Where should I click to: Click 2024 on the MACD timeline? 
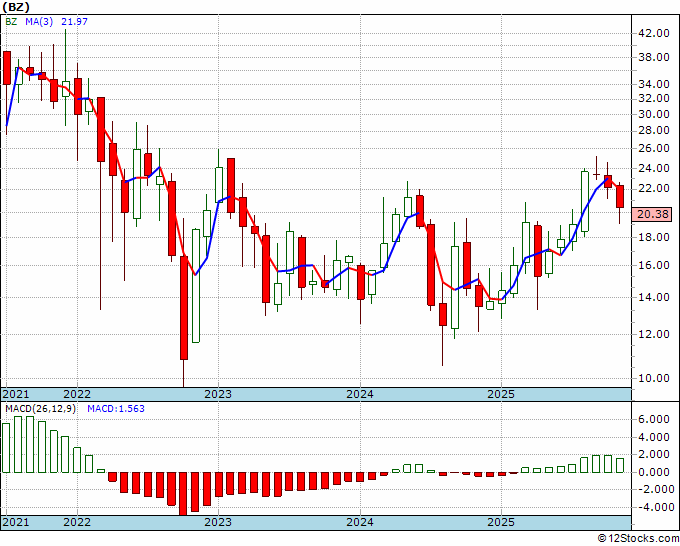[x=360, y=522]
